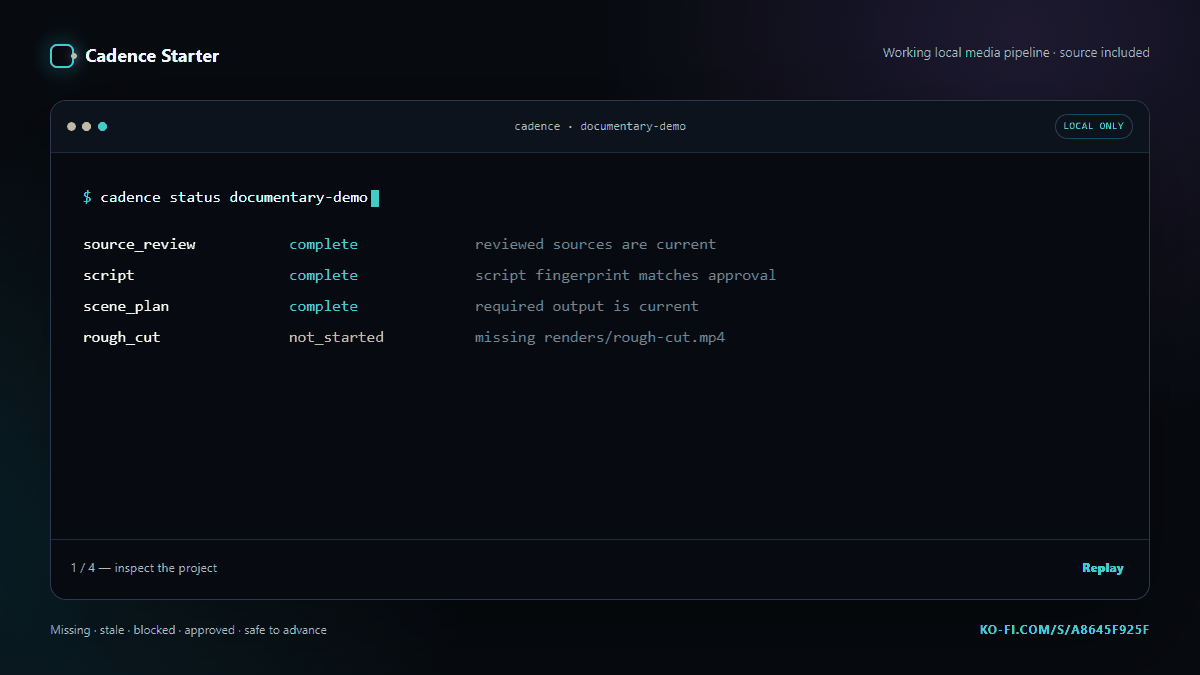The width and height of the screenshot is (1200, 675).
Task: Click the 'Missing · stale · blocked · approved' footer text
Action: click(142, 630)
